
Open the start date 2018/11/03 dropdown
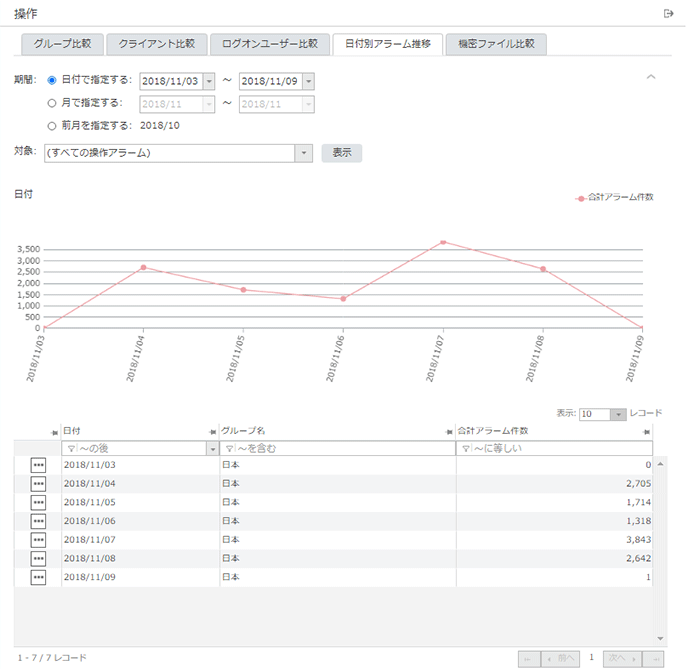click(x=208, y=81)
